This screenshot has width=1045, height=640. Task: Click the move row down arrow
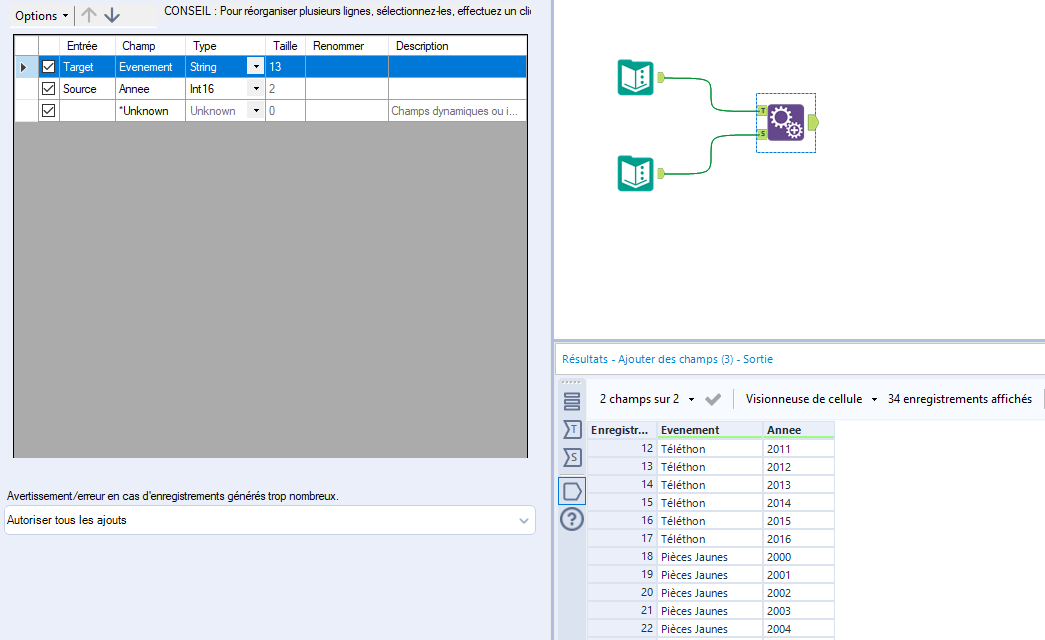coord(112,15)
